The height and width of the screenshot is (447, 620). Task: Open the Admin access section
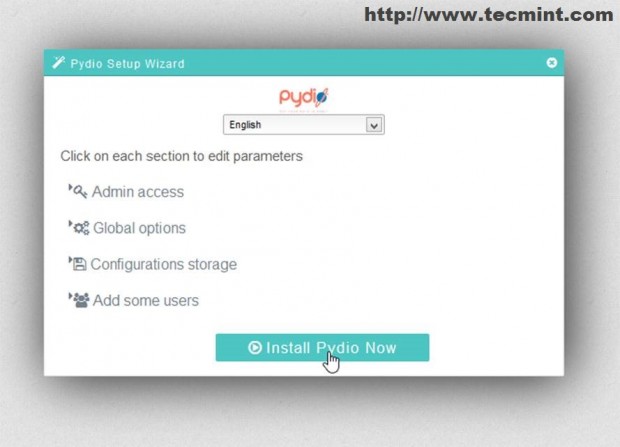pos(138,192)
